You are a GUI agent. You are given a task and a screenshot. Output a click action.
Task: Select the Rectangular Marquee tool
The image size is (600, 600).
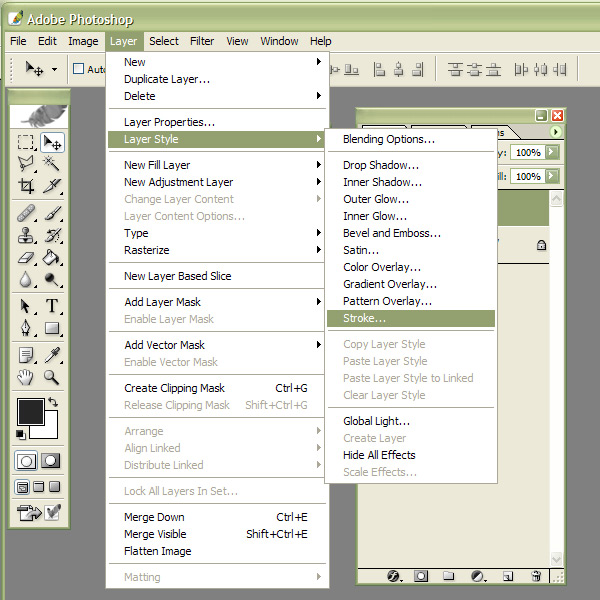pyautogui.click(x=26, y=142)
